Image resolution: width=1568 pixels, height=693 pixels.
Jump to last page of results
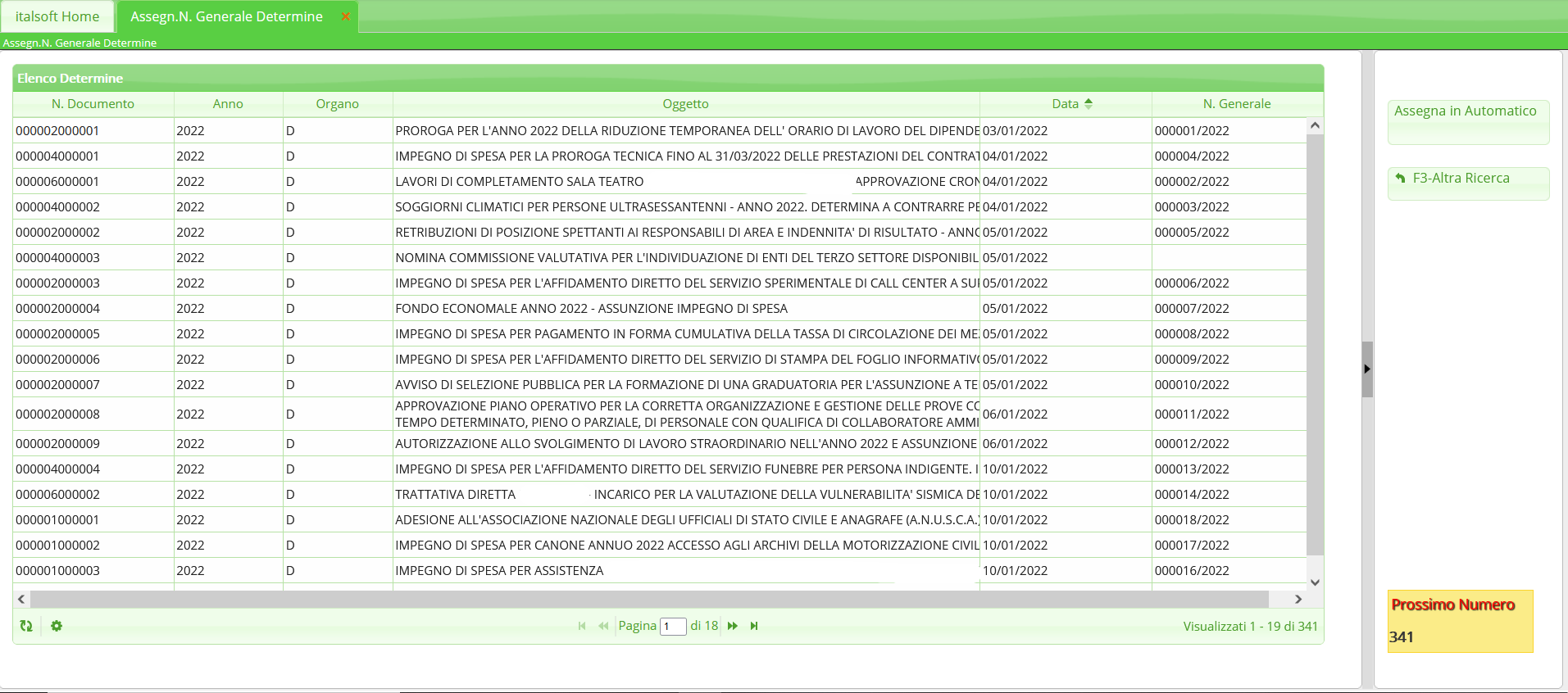pyautogui.click(x=754, y=626)
